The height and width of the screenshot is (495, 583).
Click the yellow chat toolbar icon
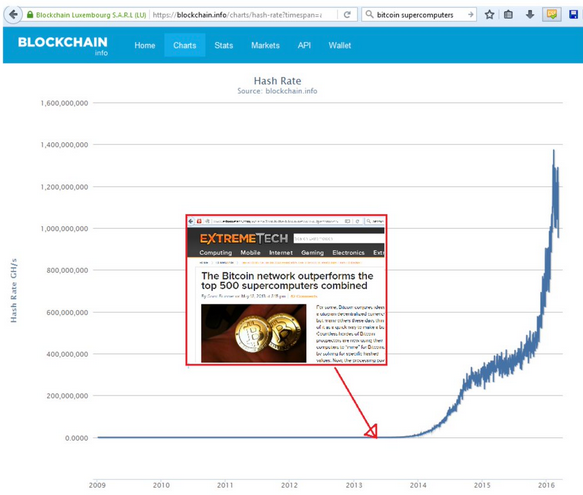point(552,15)
